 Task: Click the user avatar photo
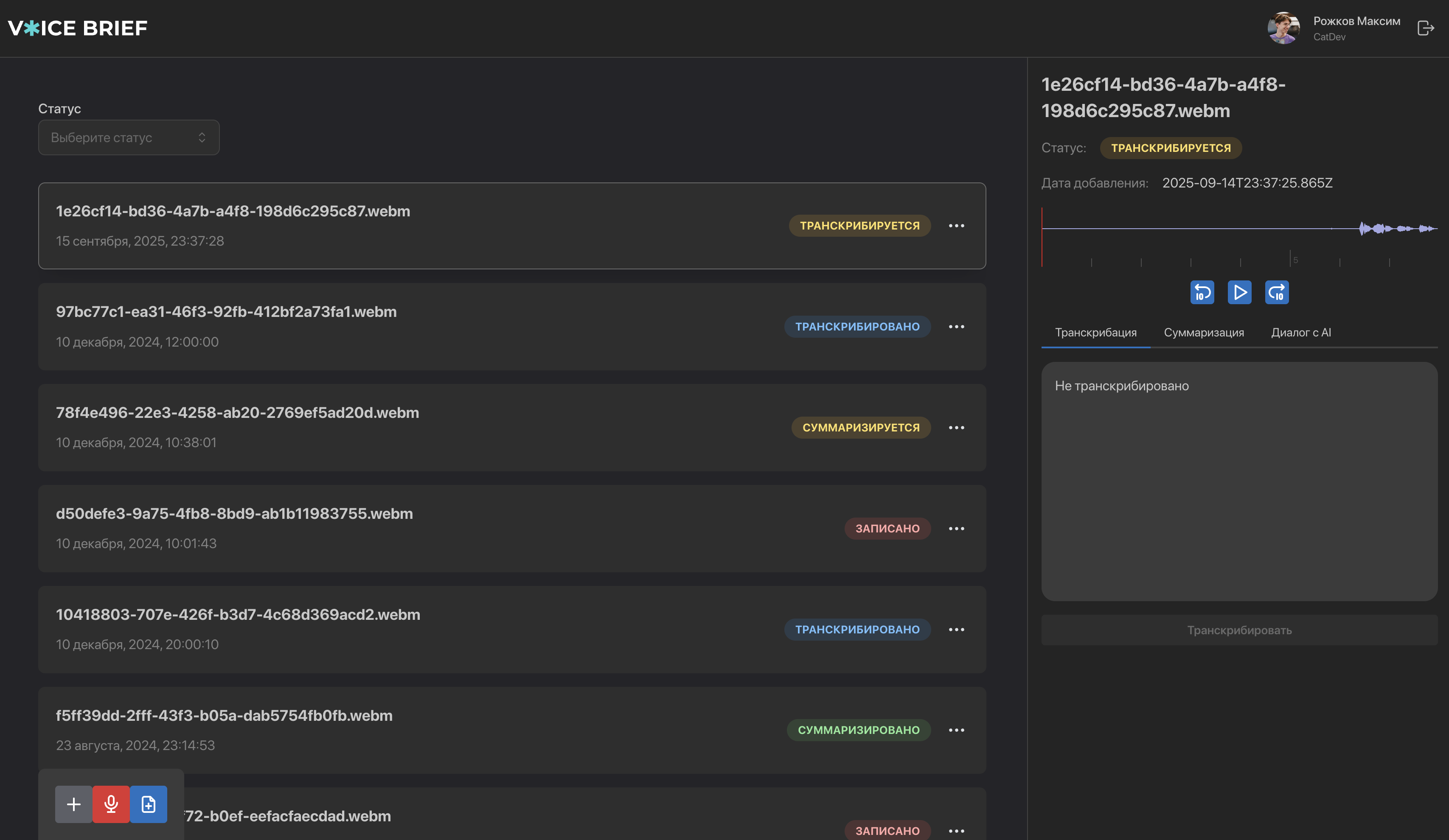click(x=1283, y=28)
